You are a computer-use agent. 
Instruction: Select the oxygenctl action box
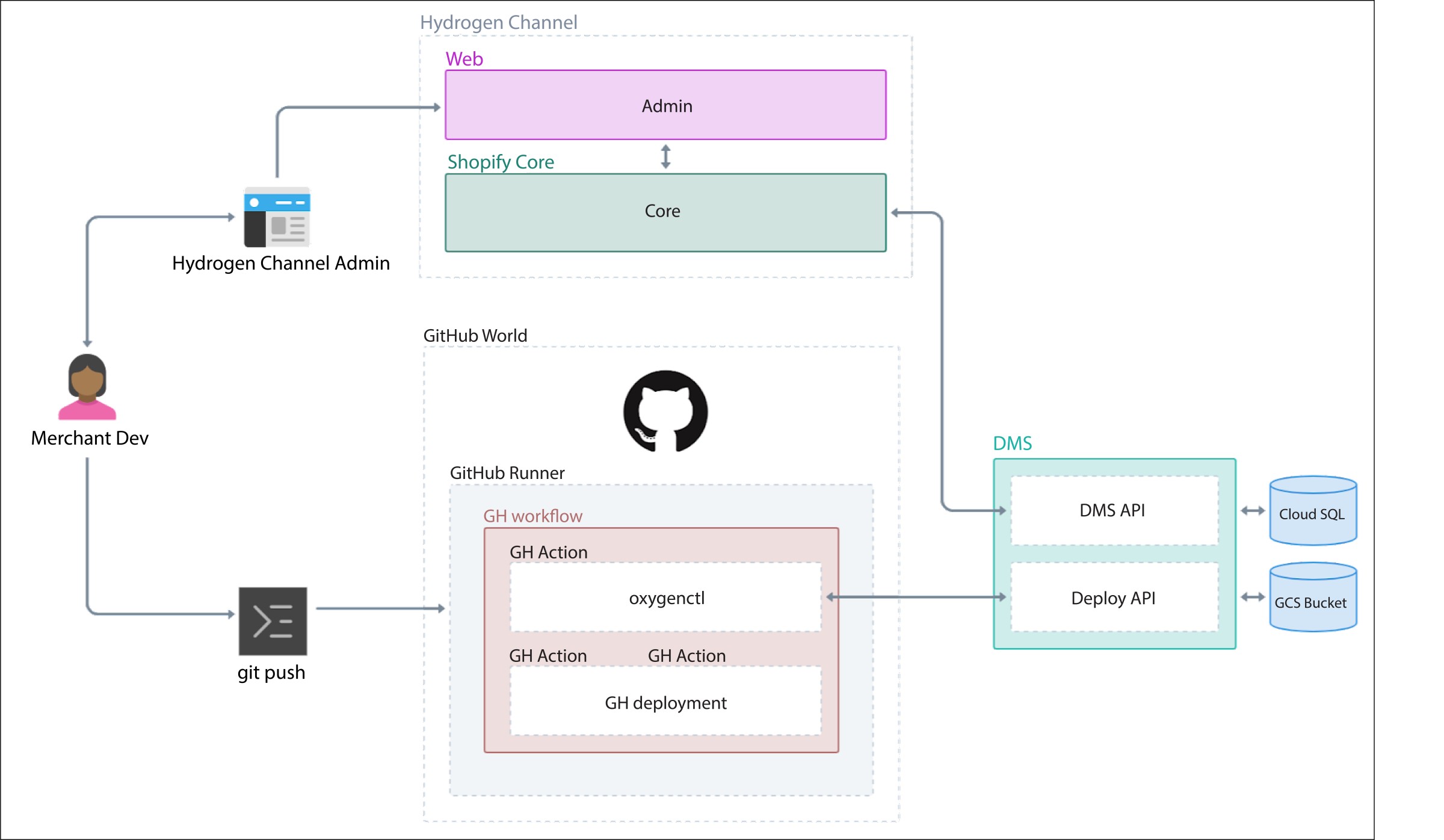[x=665, y=598]
